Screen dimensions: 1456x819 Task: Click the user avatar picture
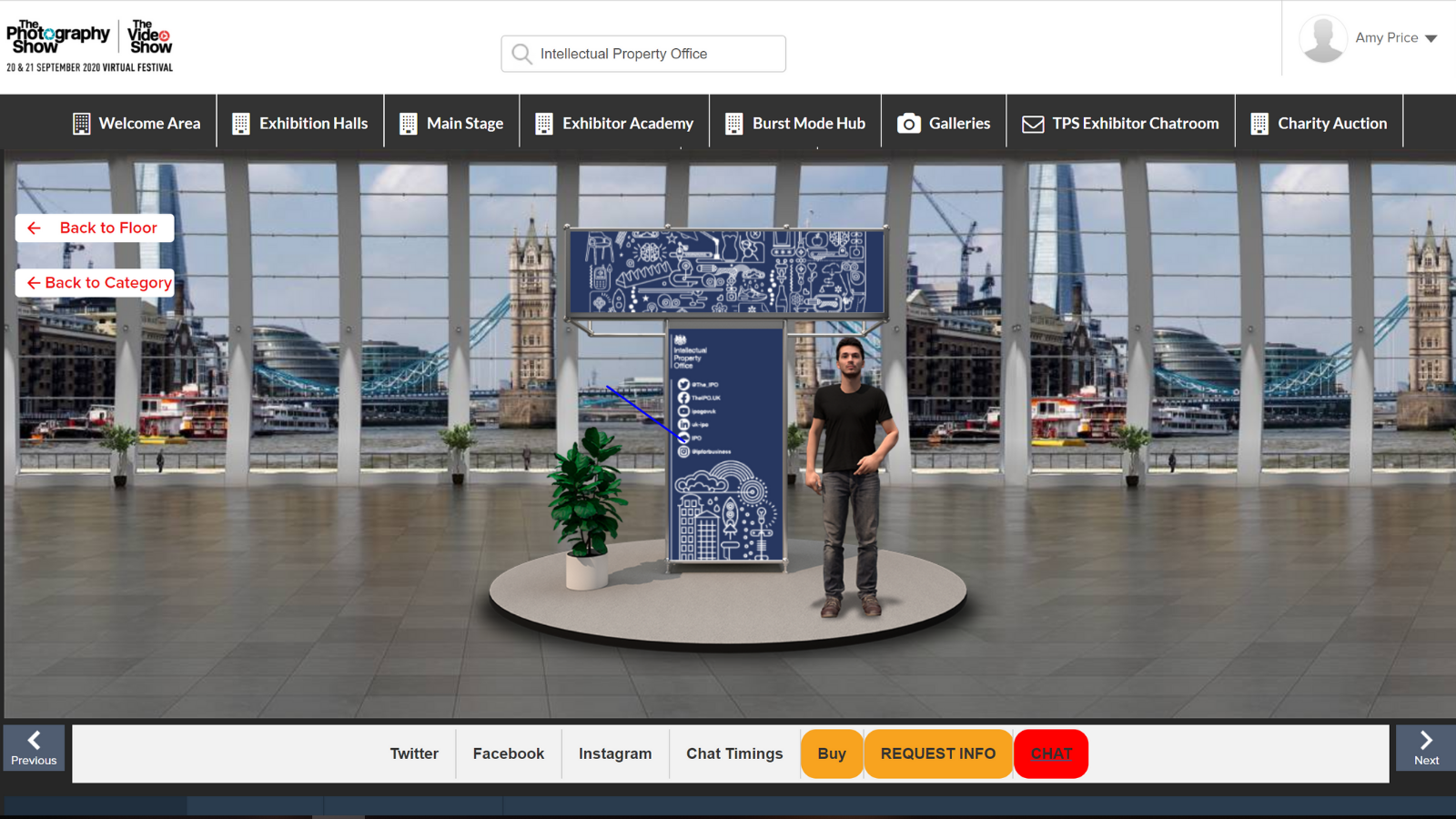[x=1323, y=38]
